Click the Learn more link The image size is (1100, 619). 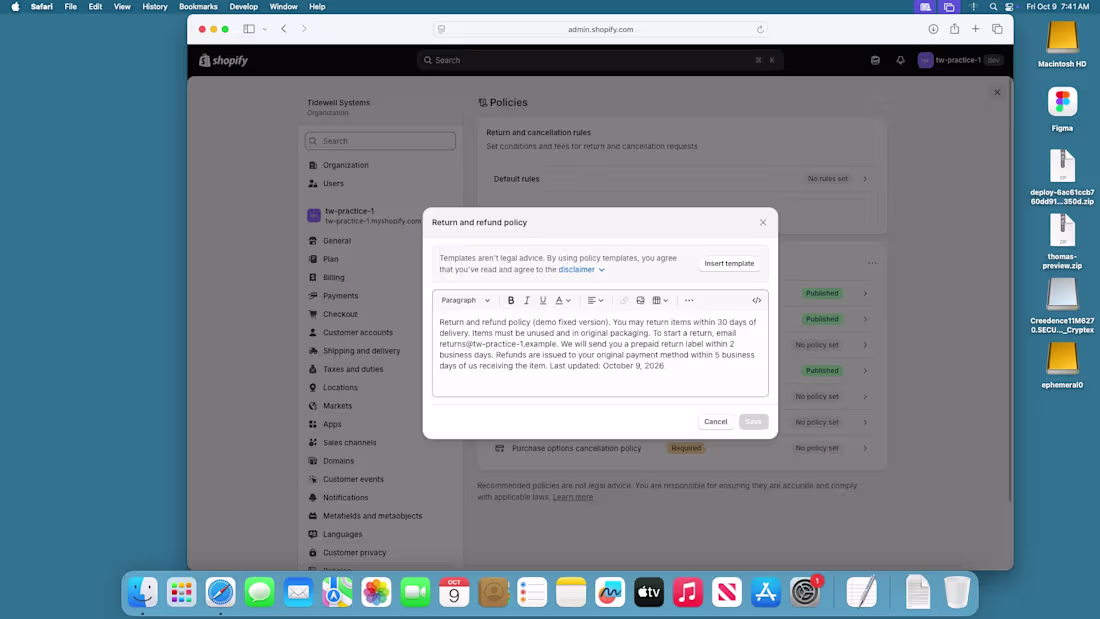tap(572, 497)
